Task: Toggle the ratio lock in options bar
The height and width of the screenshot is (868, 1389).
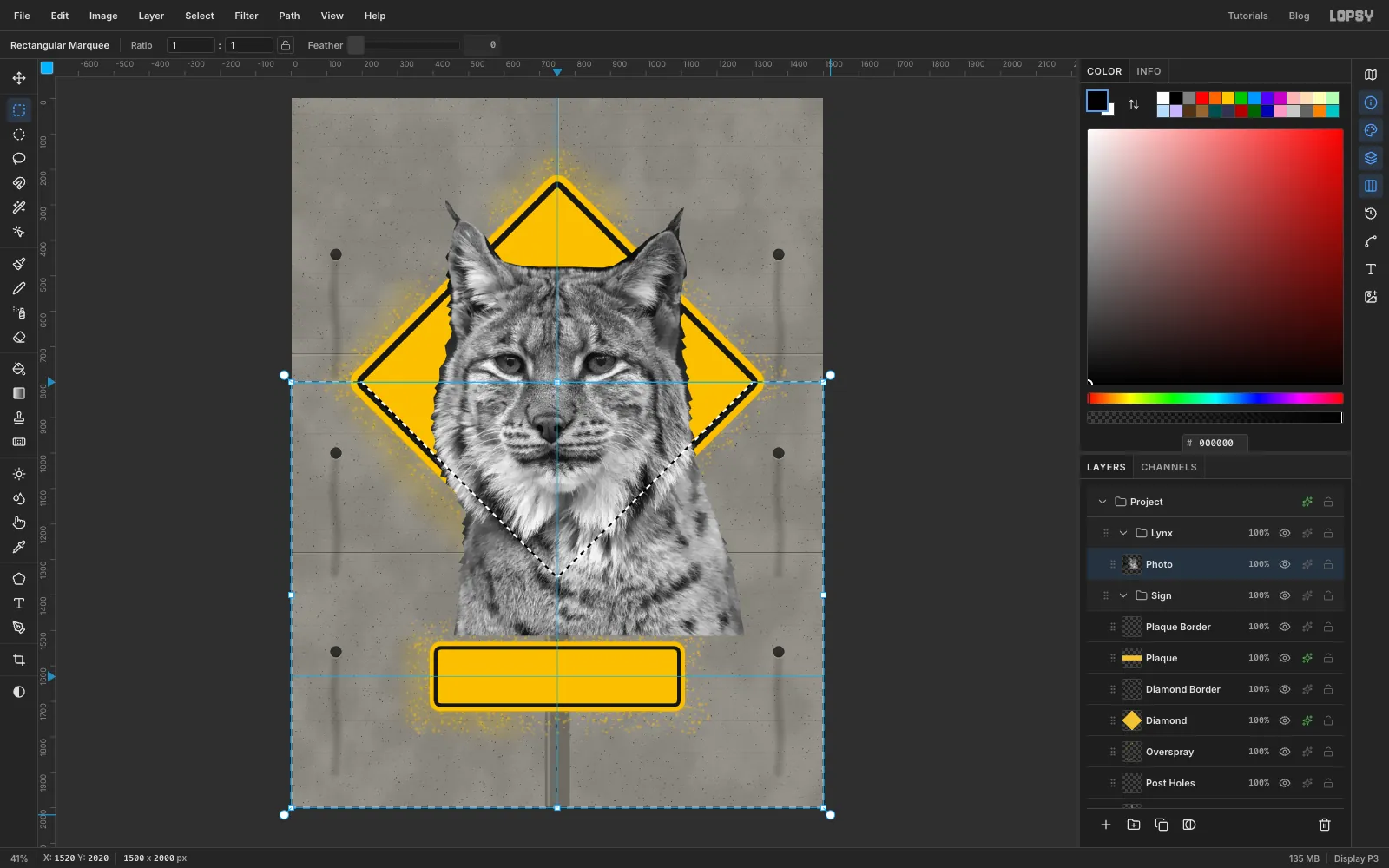Action: [286, 45]
